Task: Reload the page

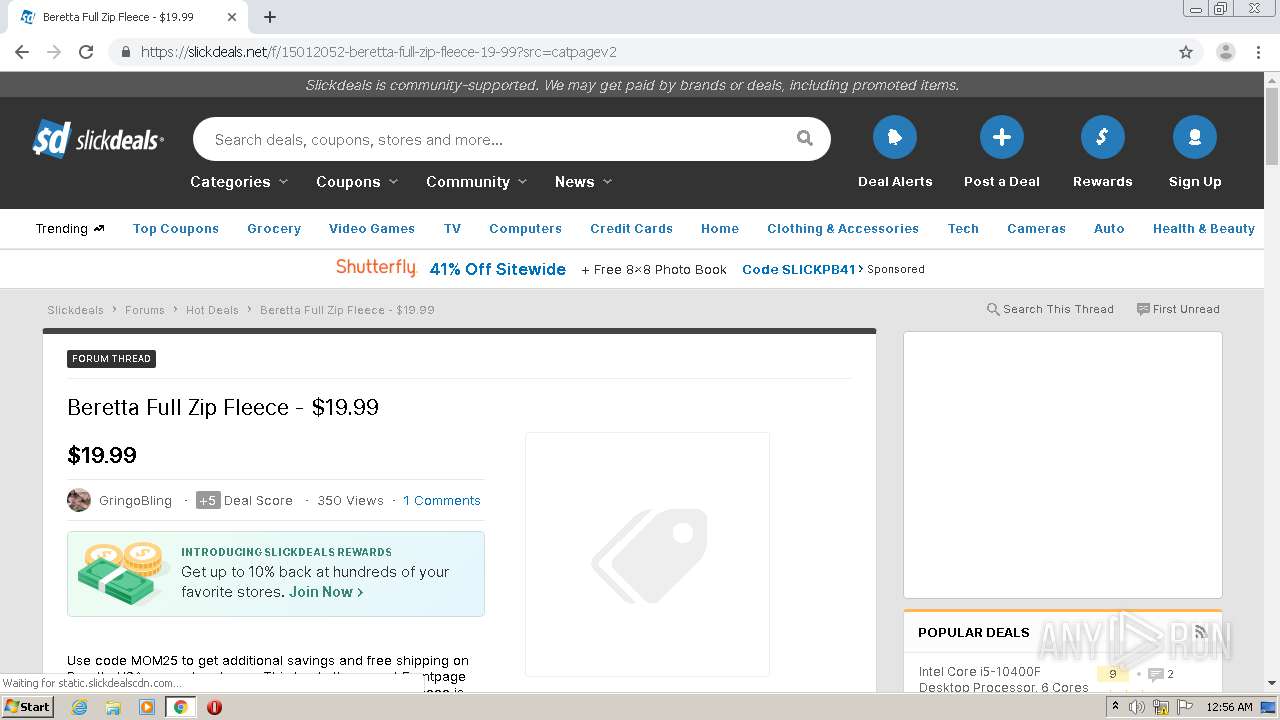Action: pos(86,52)
